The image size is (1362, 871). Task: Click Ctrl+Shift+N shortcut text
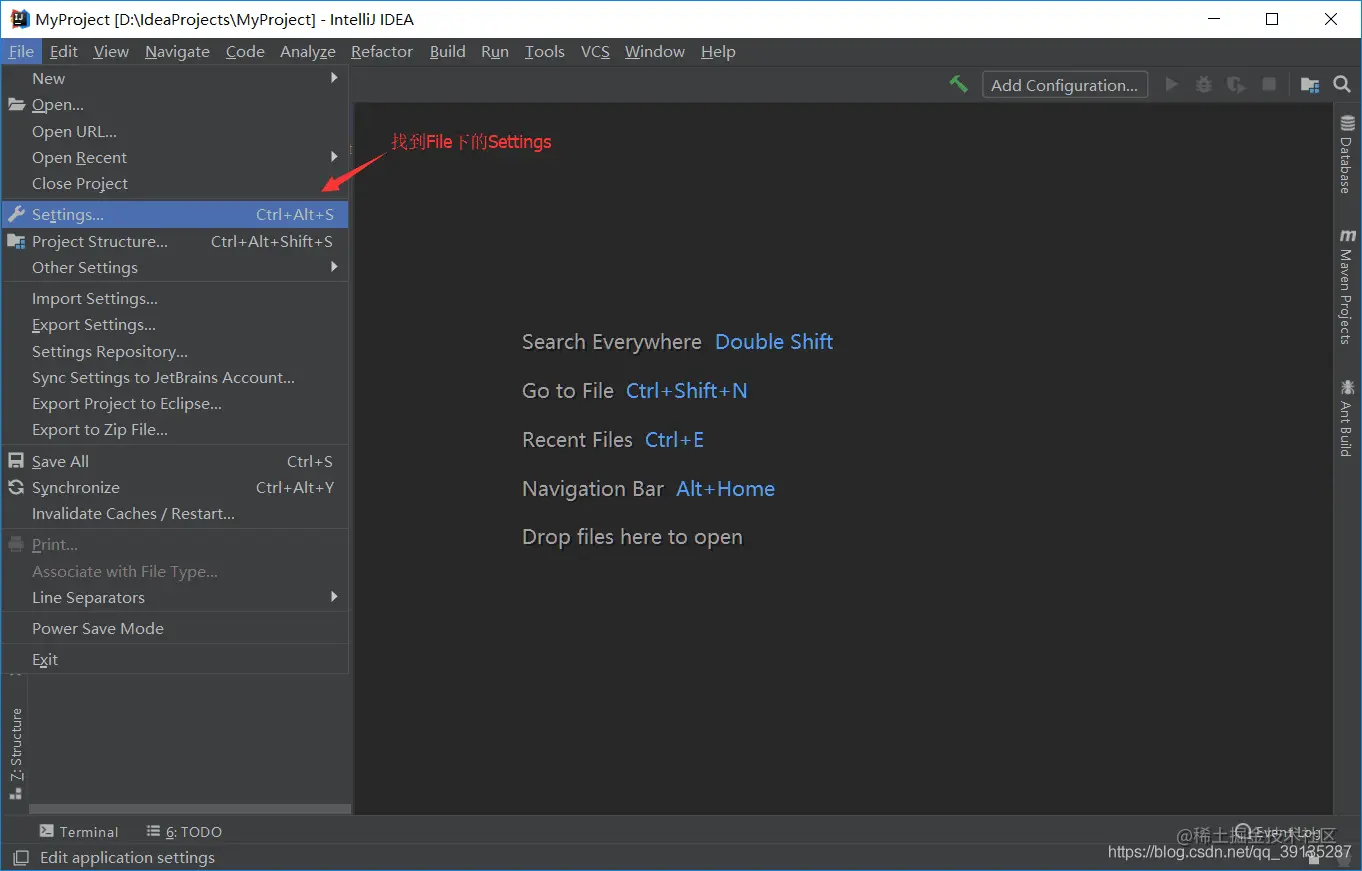coord(687,391)
